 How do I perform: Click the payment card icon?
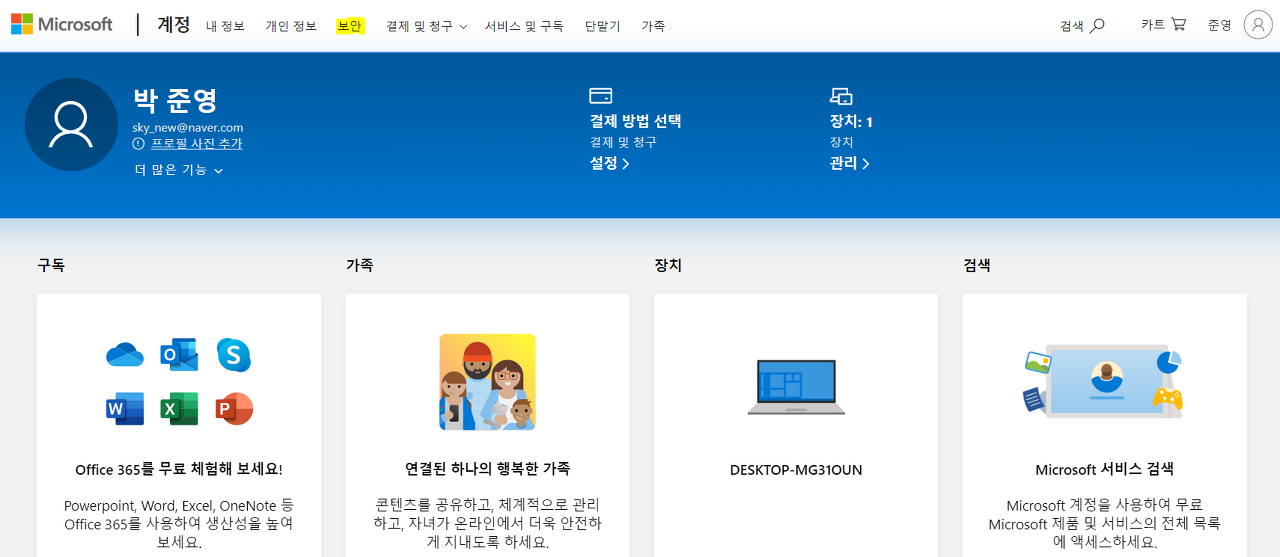pyautogui.click(x=601, y=96)
